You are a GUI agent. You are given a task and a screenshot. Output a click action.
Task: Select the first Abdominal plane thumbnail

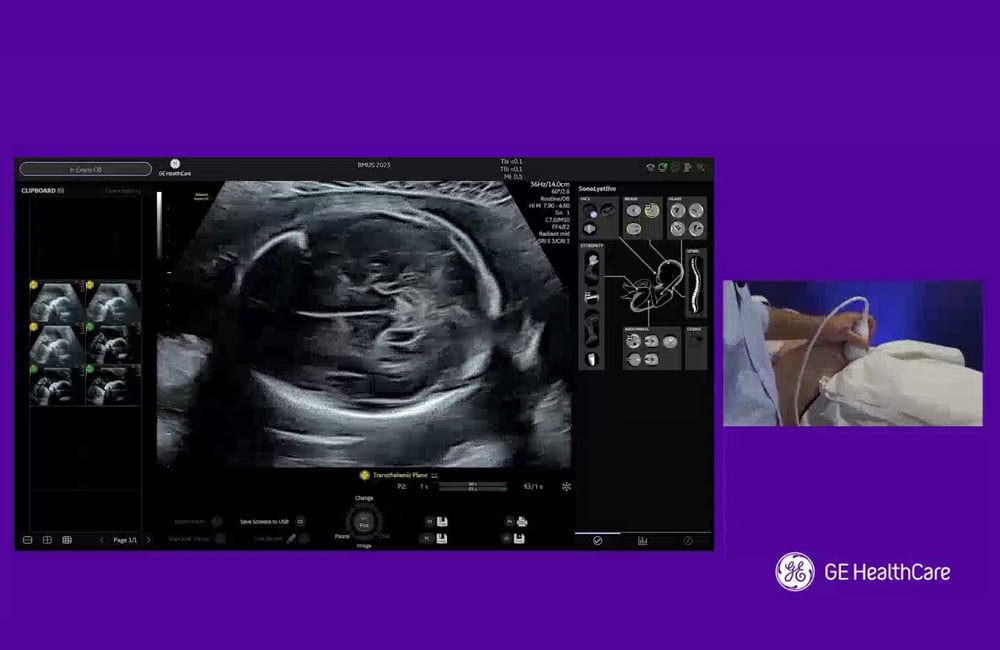633,341
